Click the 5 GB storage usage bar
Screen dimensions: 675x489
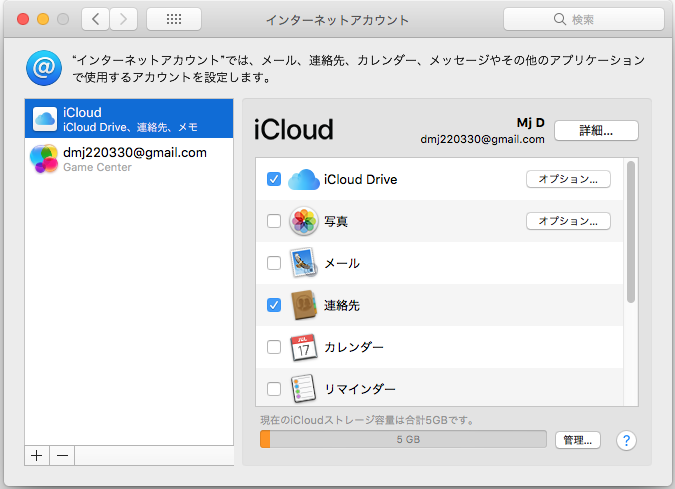(x=403, y=439)
